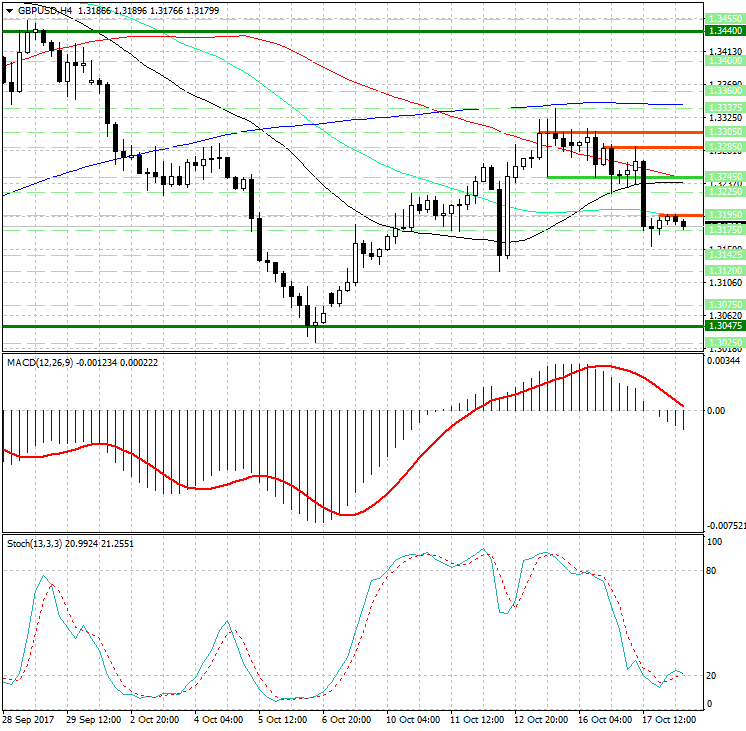Open the chart menu triangle beside GBPUSD,H4
The image size is (746, 731).
10,11
